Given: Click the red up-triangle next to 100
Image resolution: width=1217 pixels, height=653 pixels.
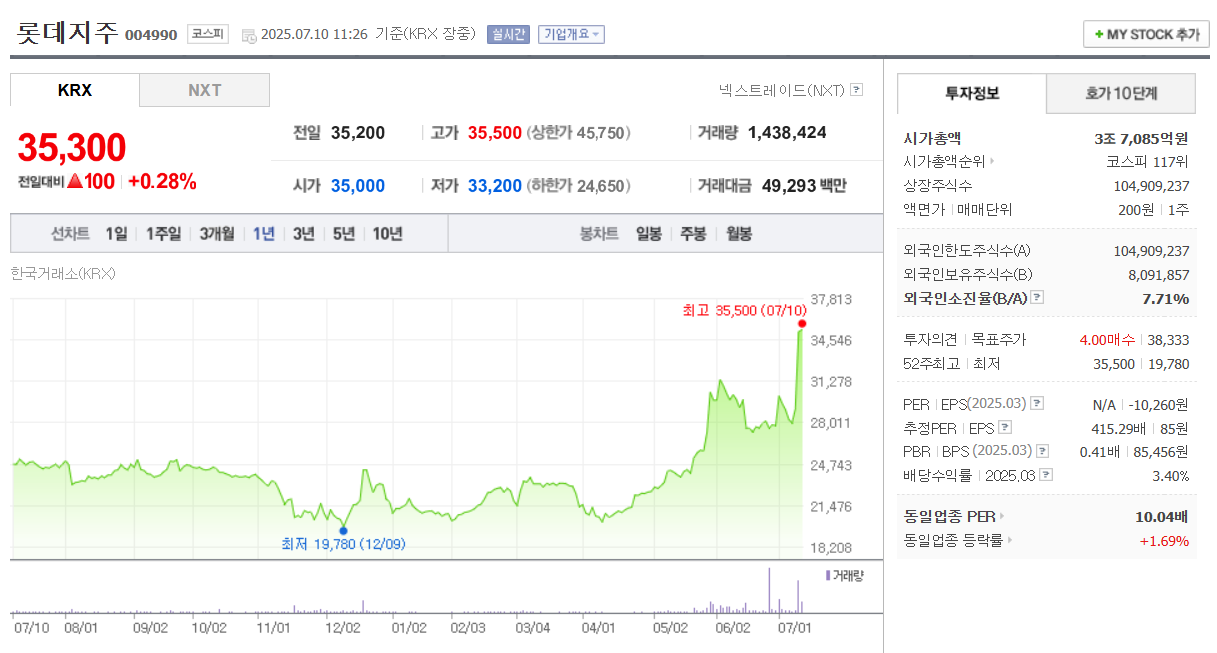Looking at the screenshot, I should tap(74, 182).
